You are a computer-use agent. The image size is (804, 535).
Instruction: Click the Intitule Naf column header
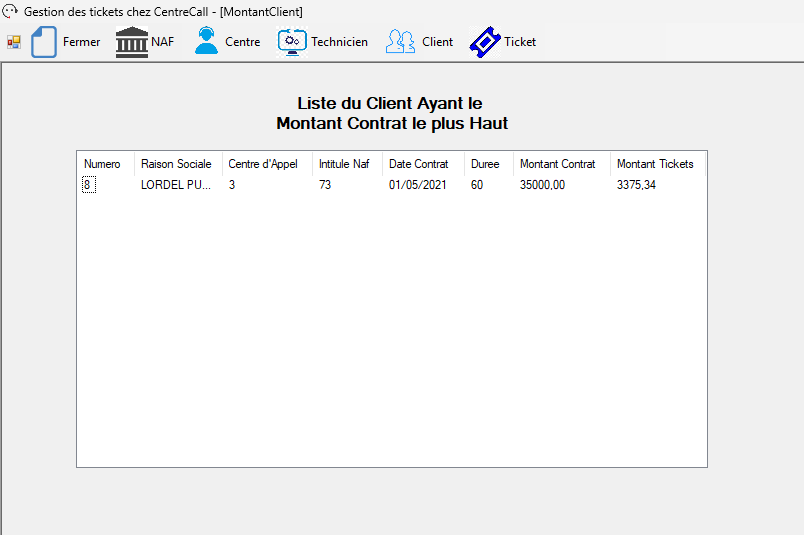pos(344,164)
